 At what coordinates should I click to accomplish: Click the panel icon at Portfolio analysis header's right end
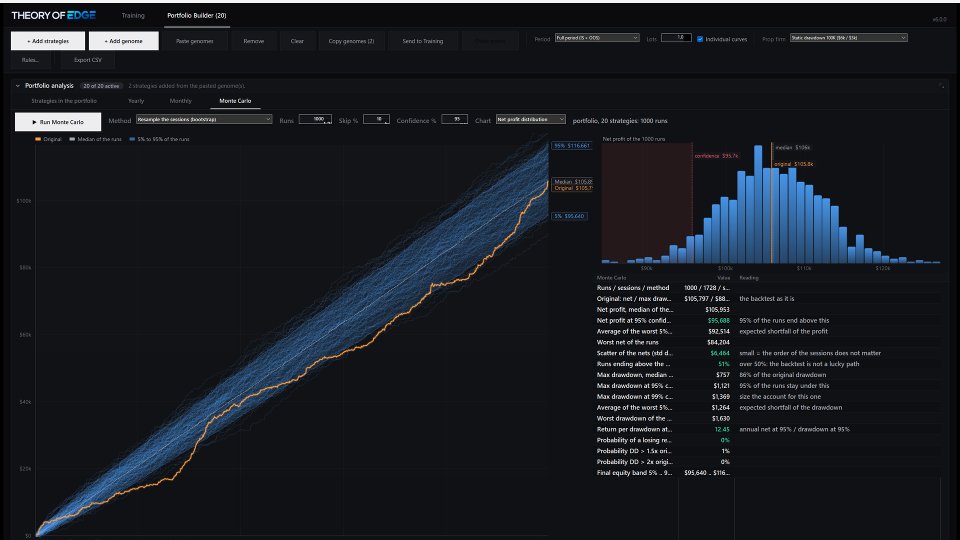point(942,86)
